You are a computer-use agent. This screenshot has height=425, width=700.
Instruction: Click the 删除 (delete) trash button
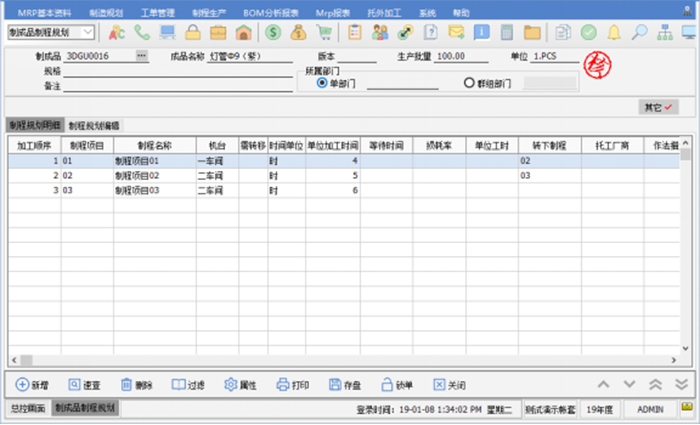coord(136,384)
